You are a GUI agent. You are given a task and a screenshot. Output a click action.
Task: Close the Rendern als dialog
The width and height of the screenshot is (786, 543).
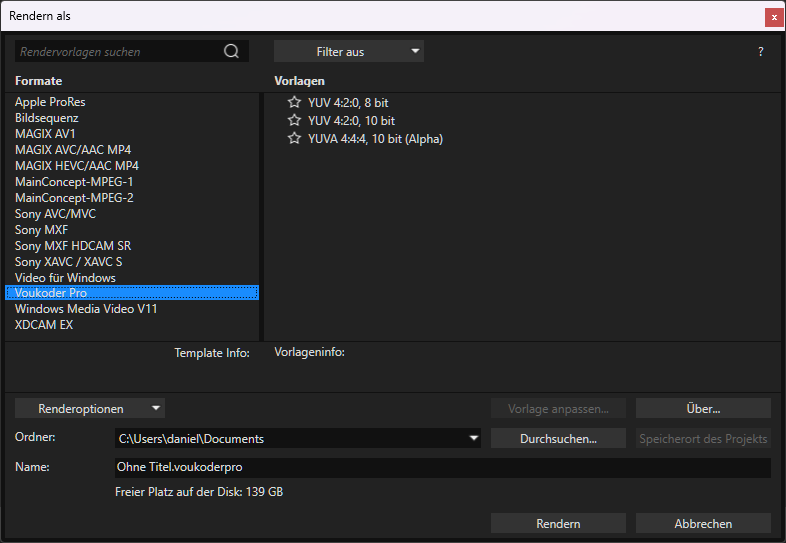click(773, 17)
